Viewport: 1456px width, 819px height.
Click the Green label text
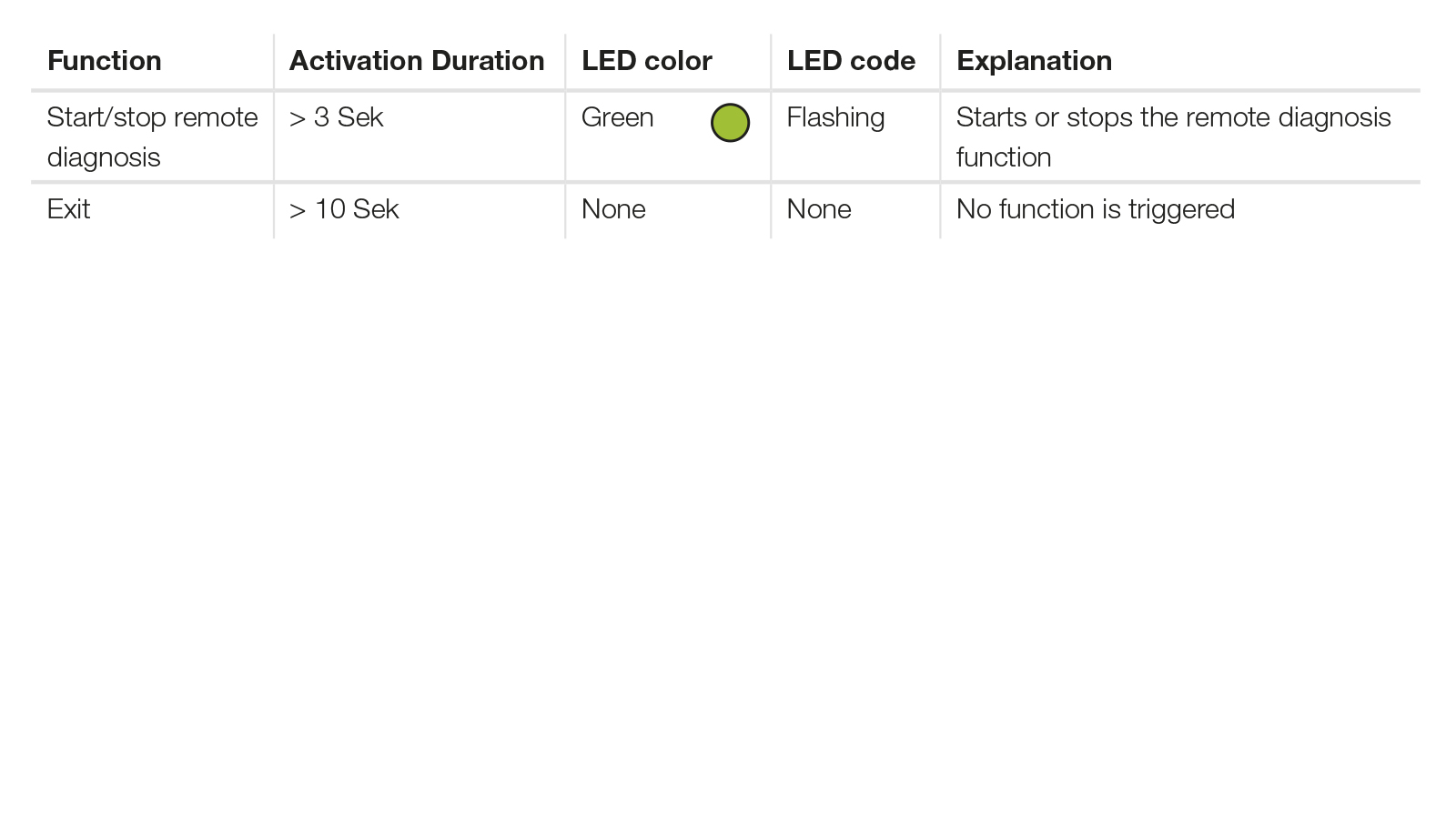pyautogui.click(x=618, y=117)
